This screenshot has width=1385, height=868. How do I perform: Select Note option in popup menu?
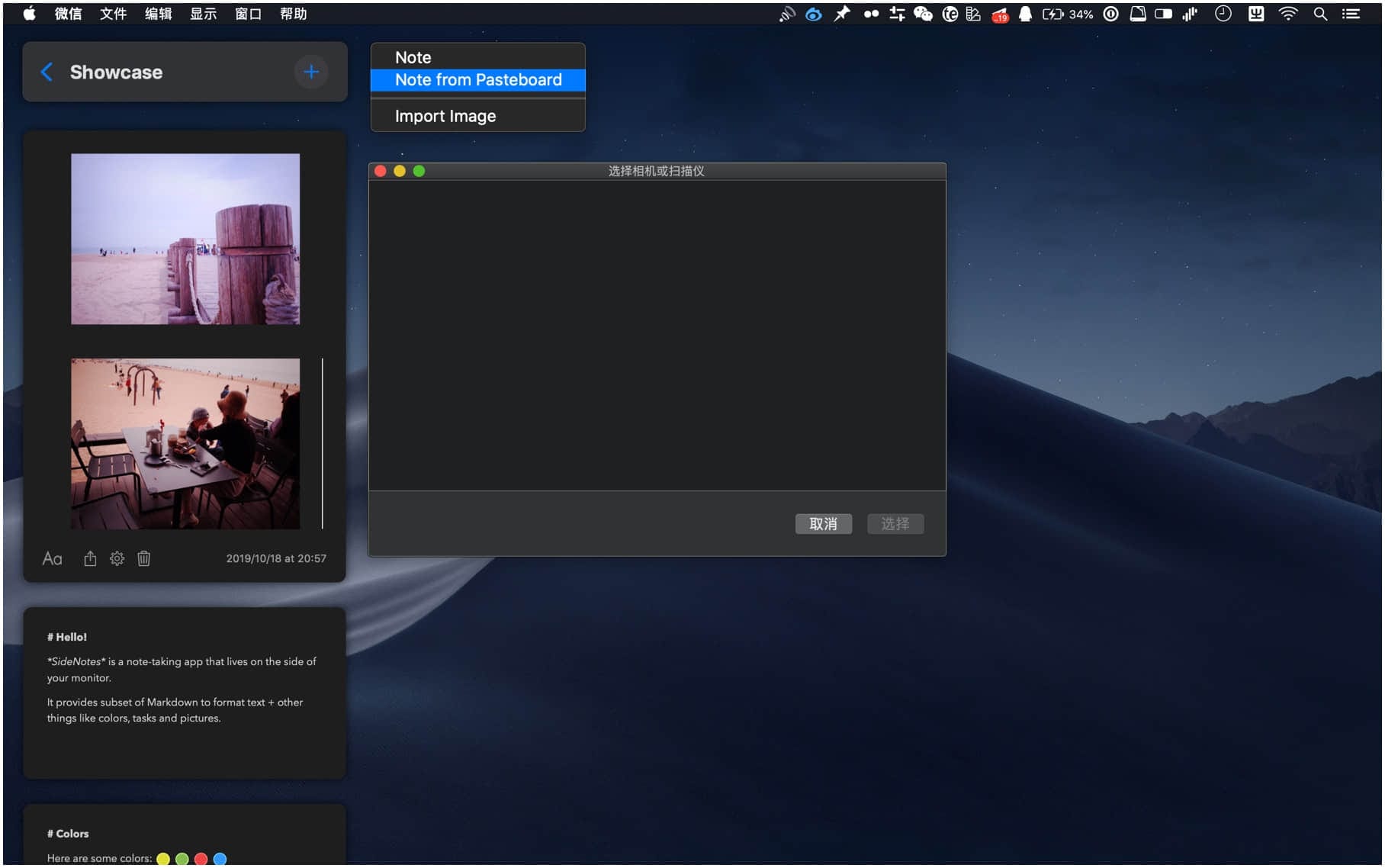tap(413, 57)
